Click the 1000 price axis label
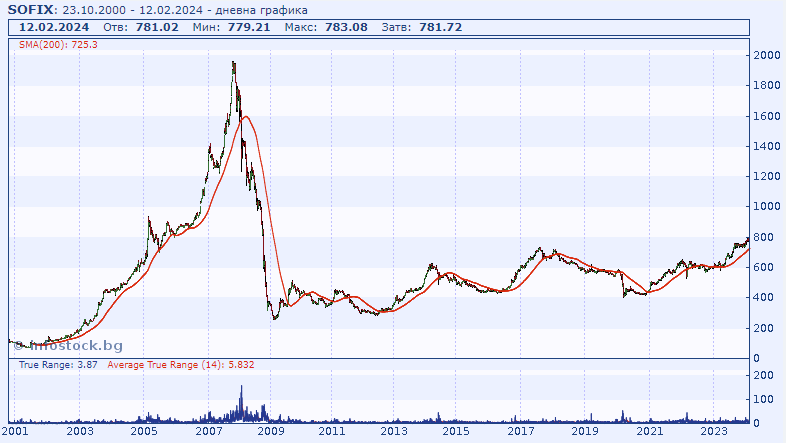This screenshot has width=786, height=443. pyautogui.click(x=767, y=206)
